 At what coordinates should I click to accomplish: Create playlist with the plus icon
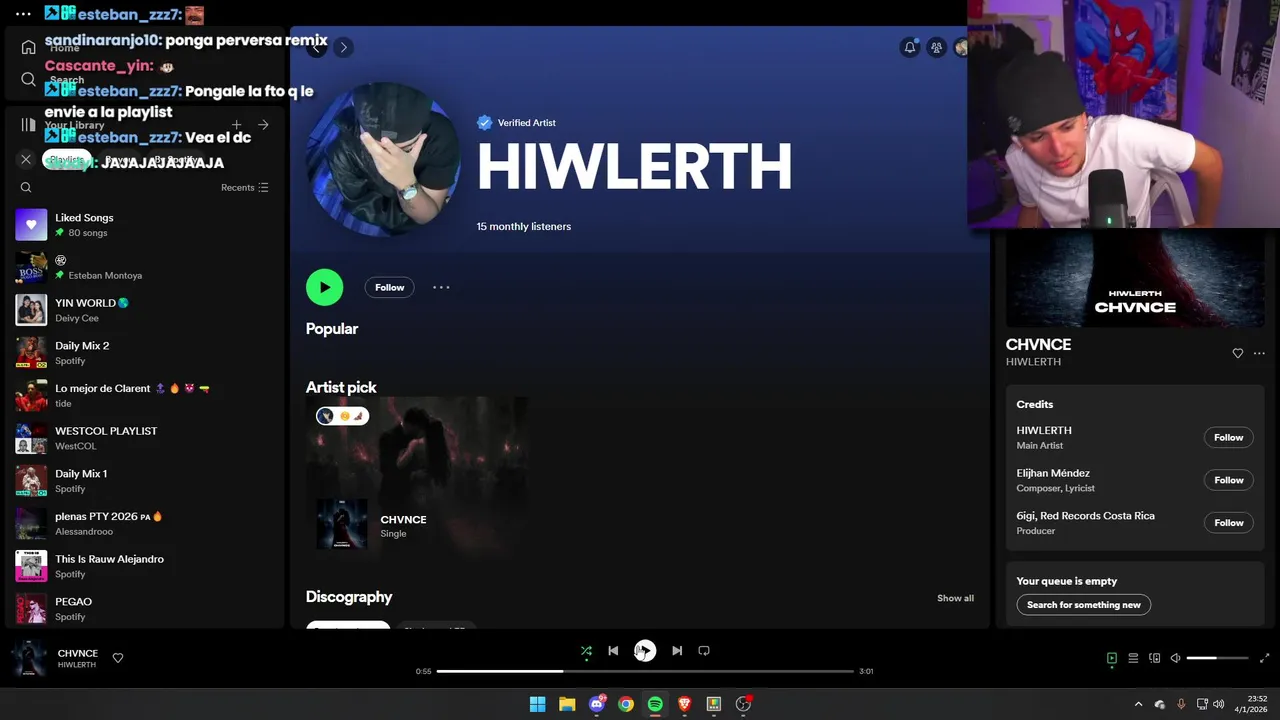point(237,125)
